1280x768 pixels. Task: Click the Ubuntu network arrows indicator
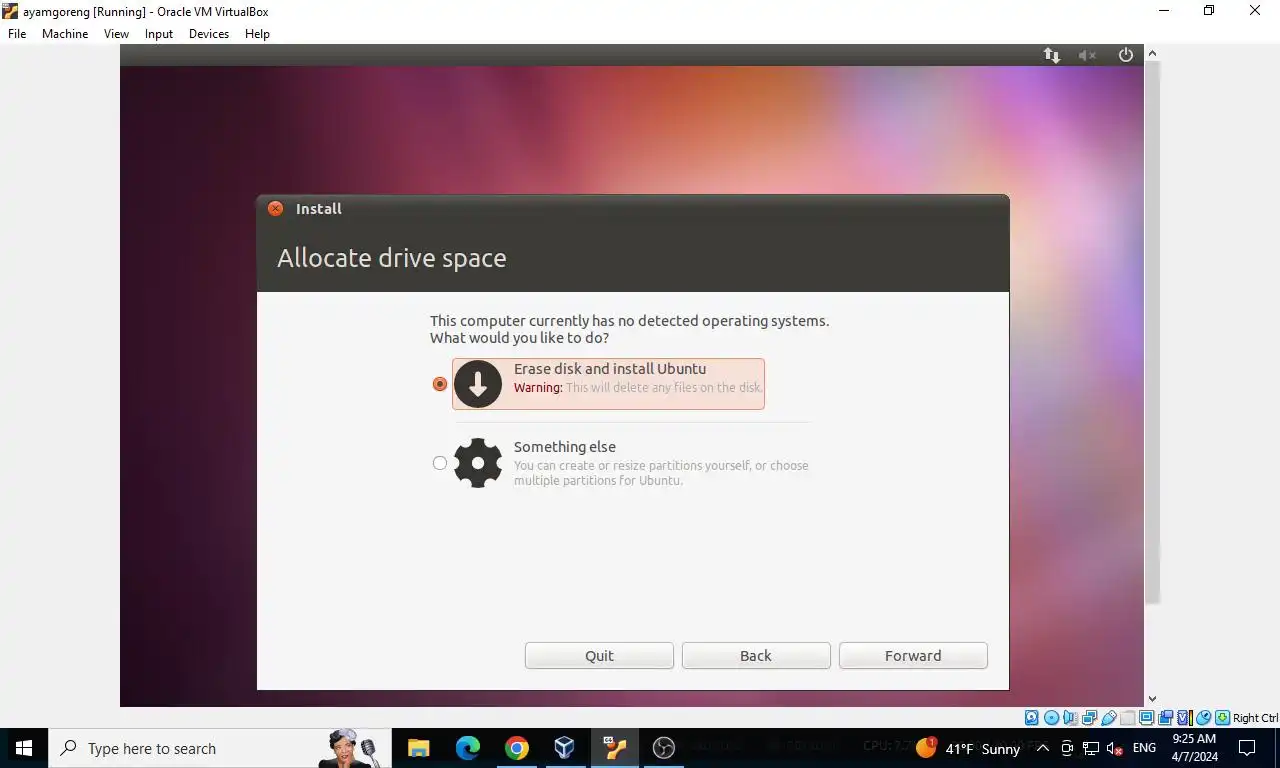[1052, 56]
